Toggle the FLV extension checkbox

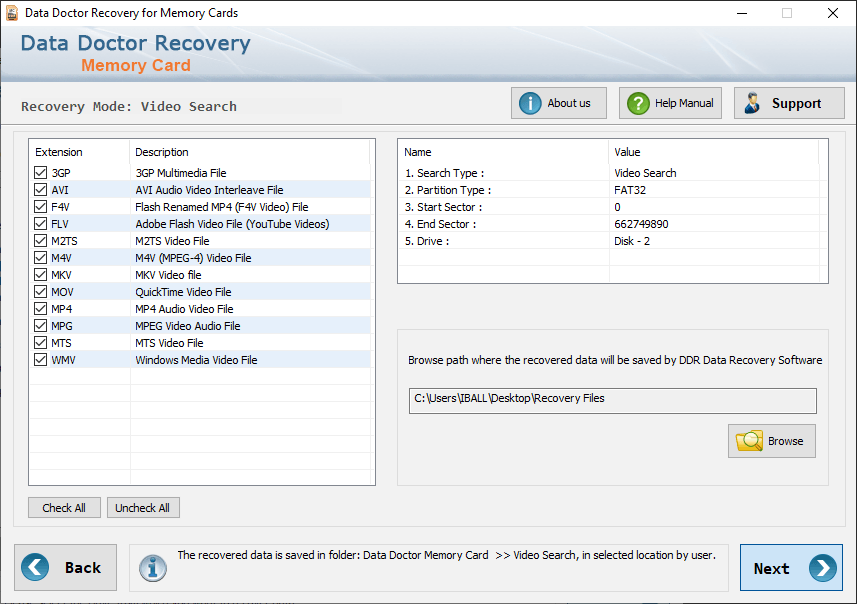tap(40, 224)
